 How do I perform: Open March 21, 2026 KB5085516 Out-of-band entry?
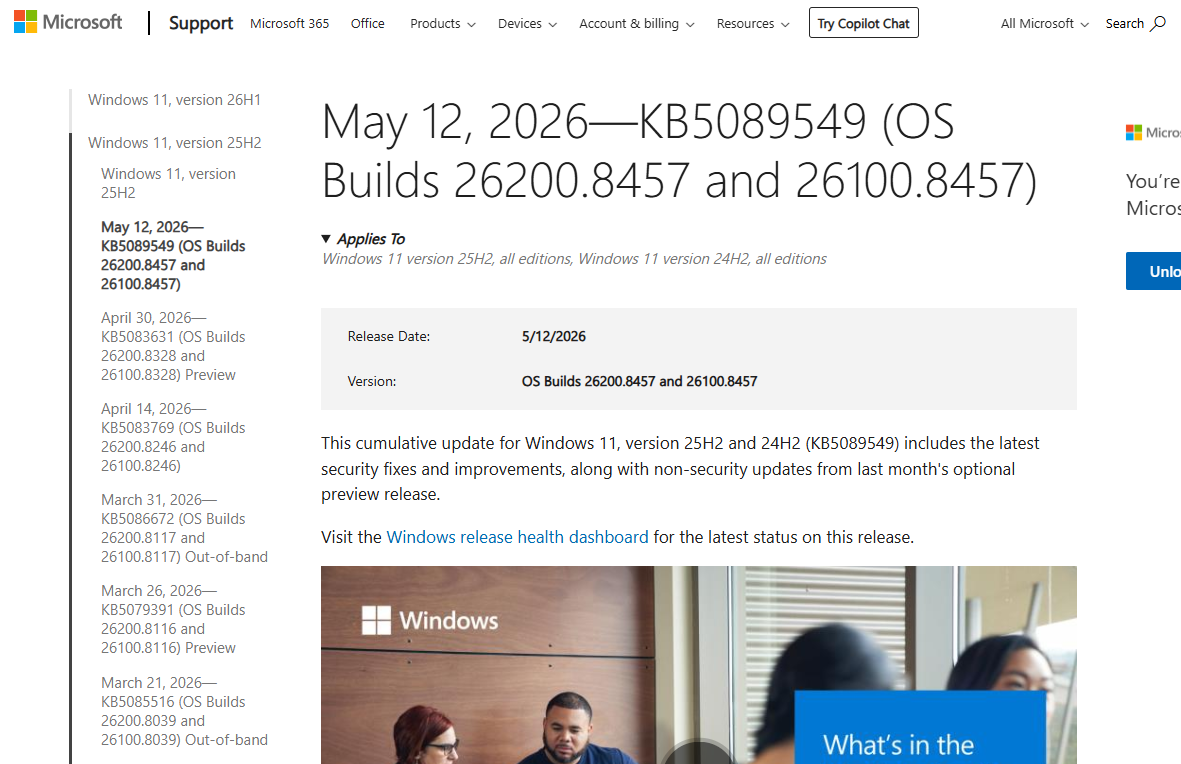[184, 711]
